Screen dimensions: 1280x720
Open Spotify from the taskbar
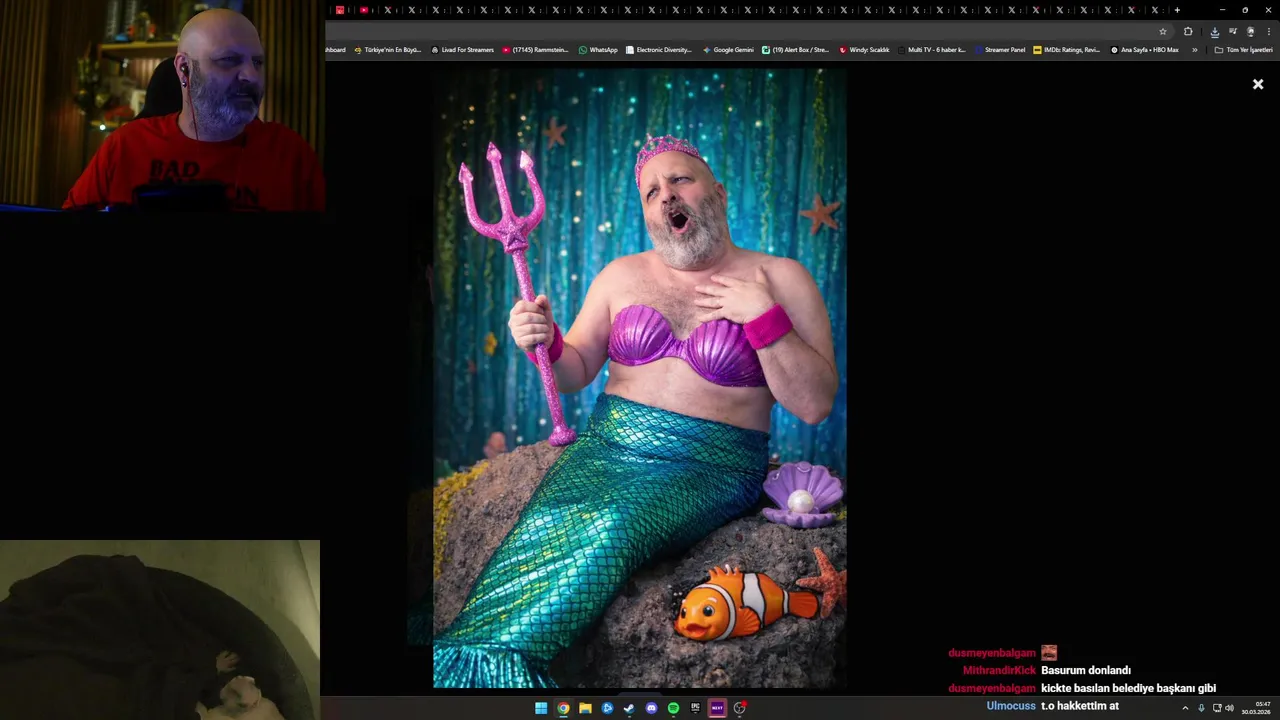(x=673, y=708)
